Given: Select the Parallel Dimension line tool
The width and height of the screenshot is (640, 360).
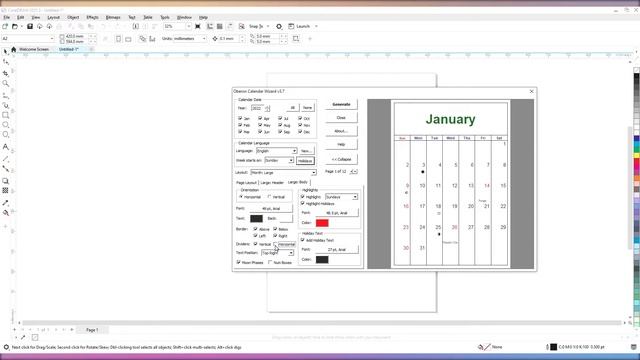Looking at the screenshot, I should coord(5,159).
